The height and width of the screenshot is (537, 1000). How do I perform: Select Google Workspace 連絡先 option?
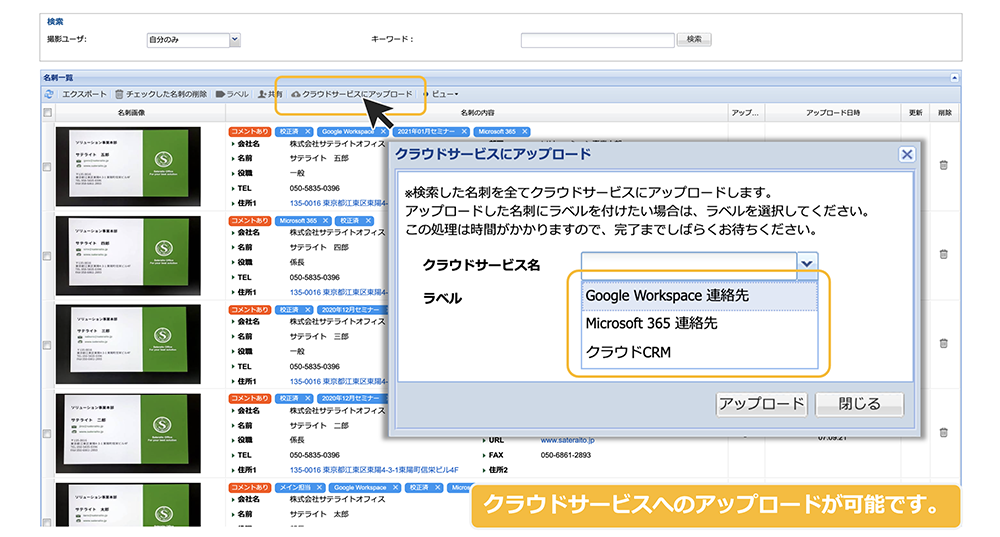(x=699, y=296)
